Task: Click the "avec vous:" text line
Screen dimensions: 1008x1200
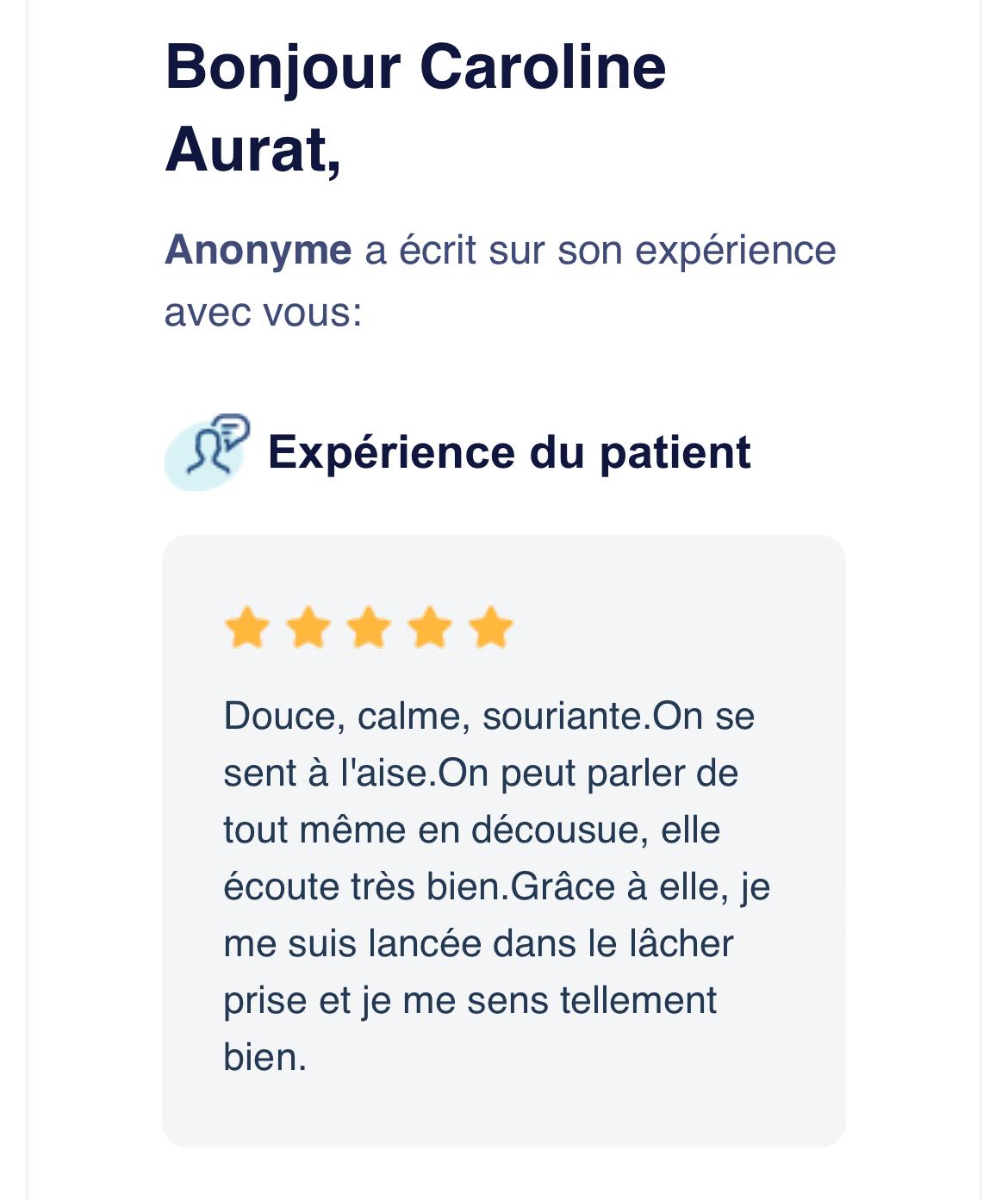Action: pyautogui.click(x=263, y=312)
